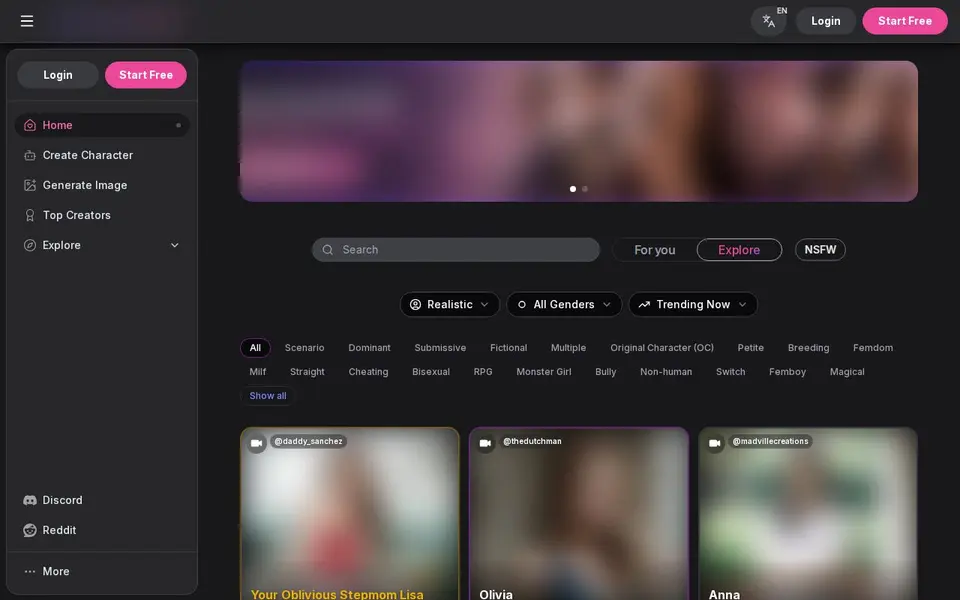This screenshot has height=600, width=960.
Task: Open the language translation selector
Action: tap(769, 21)
